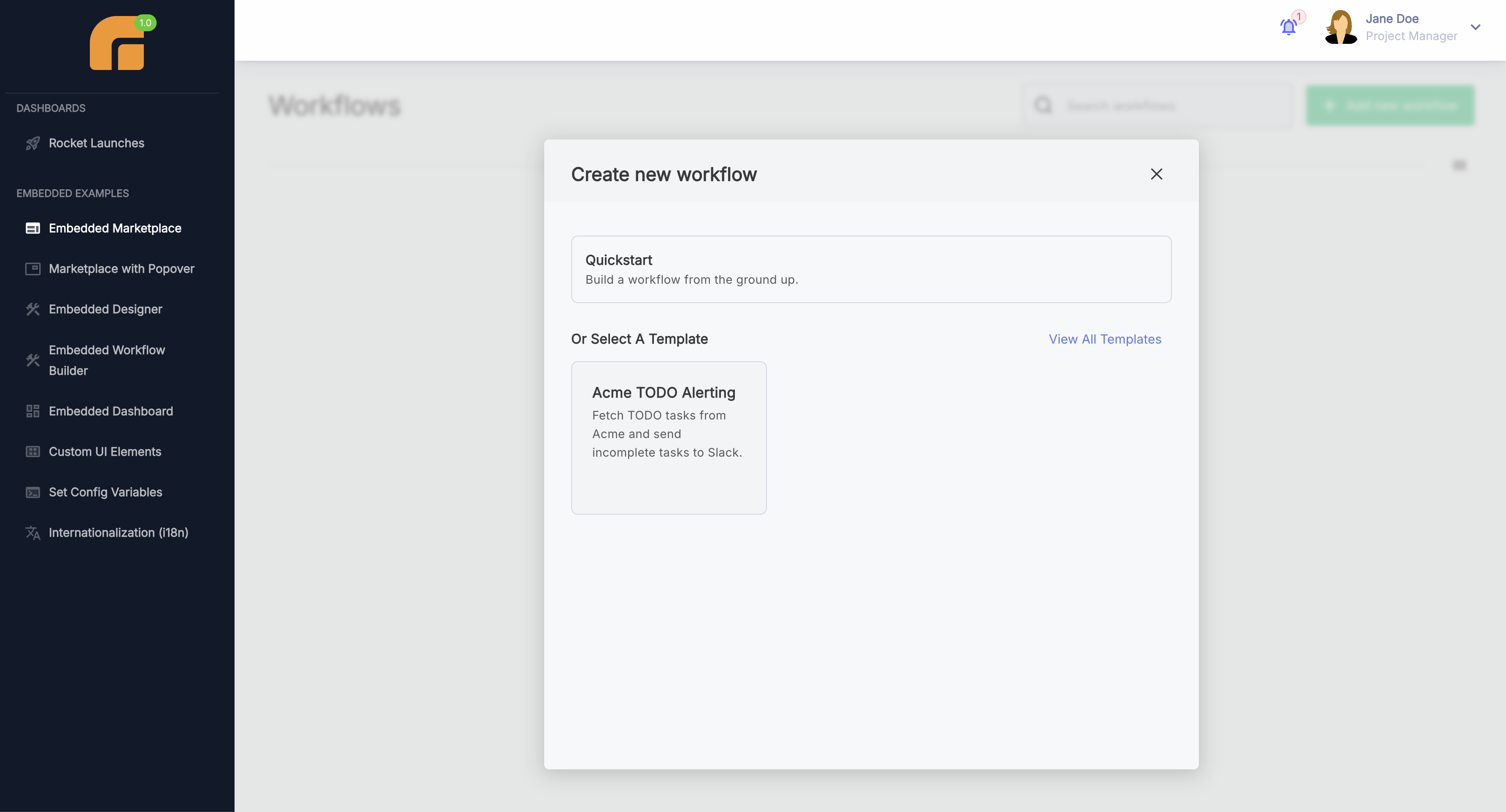Viewport: 1506px width, 812px height.
Task: Open Embedded Dashboard via its grid icon
Action: 33,411
